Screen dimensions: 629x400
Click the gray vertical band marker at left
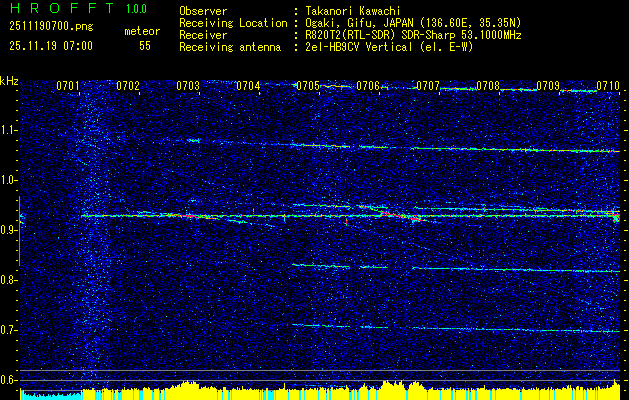19,231
